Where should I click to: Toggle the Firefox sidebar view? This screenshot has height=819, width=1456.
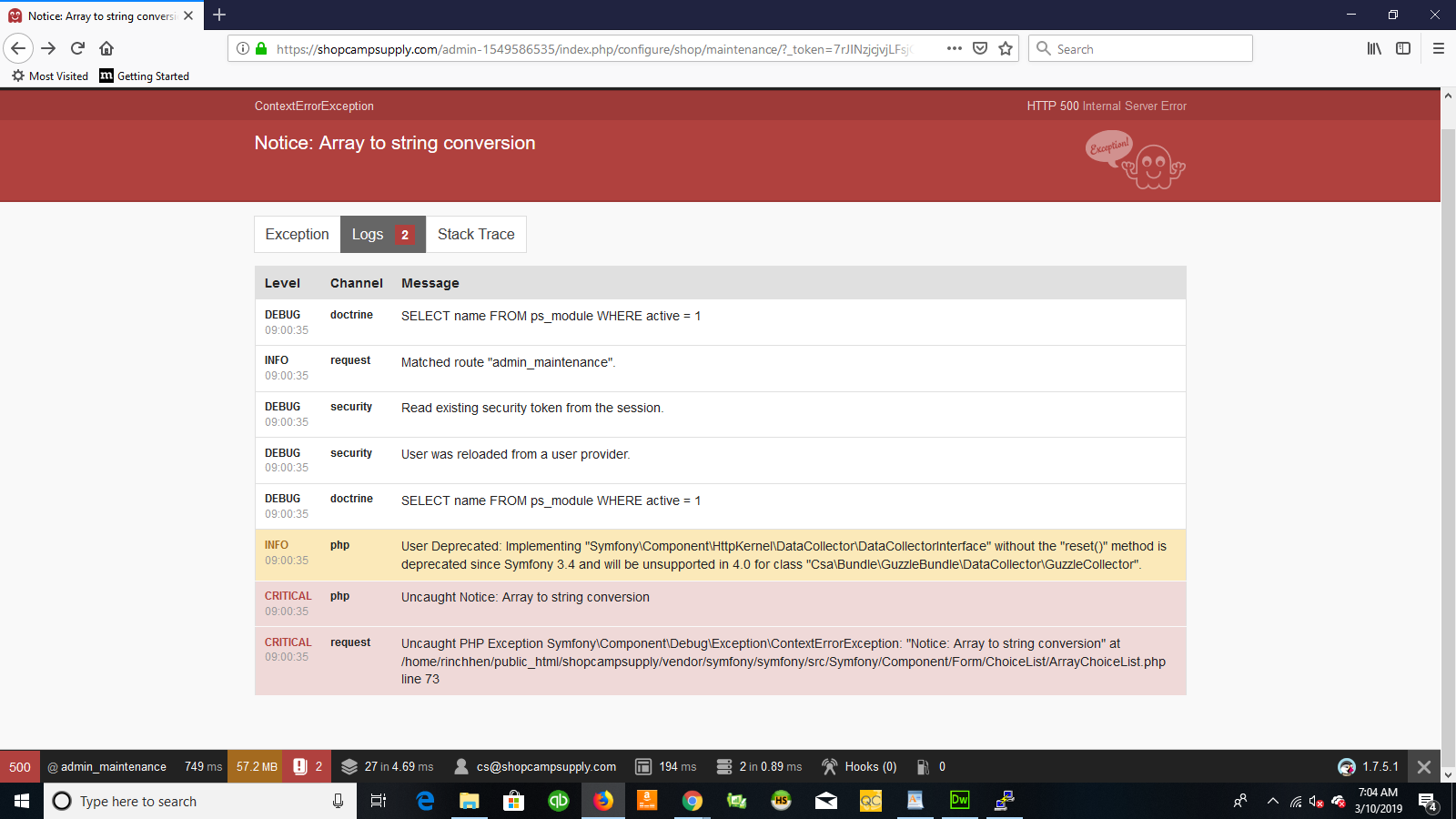tap(1403, 48)
